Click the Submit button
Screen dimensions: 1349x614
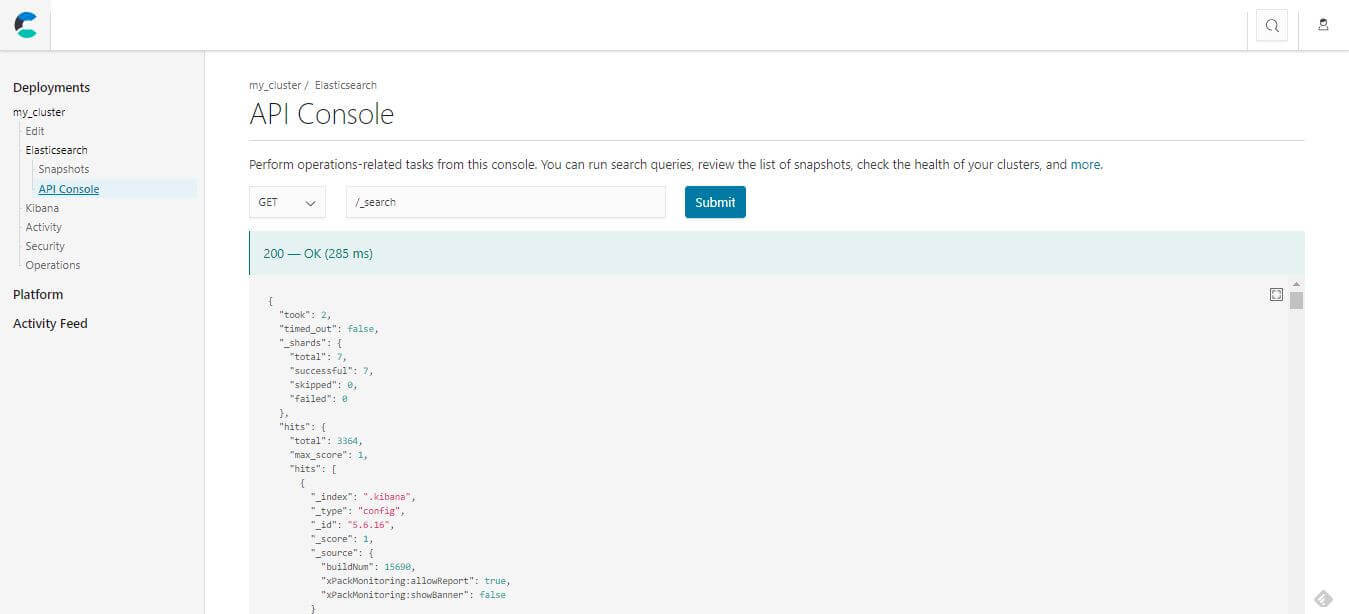click(x=715, y=202)
